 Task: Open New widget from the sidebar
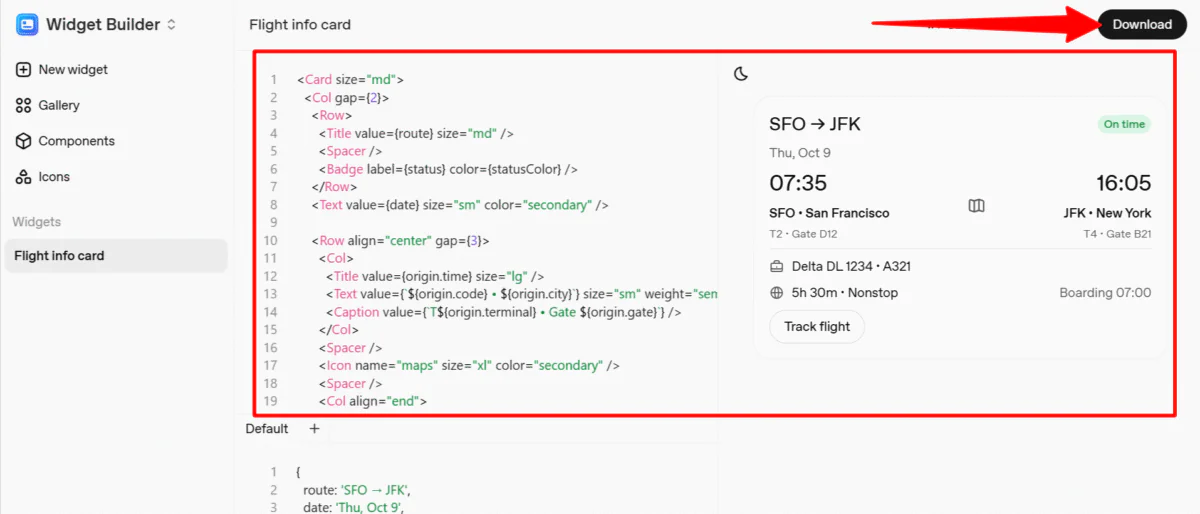61,70
